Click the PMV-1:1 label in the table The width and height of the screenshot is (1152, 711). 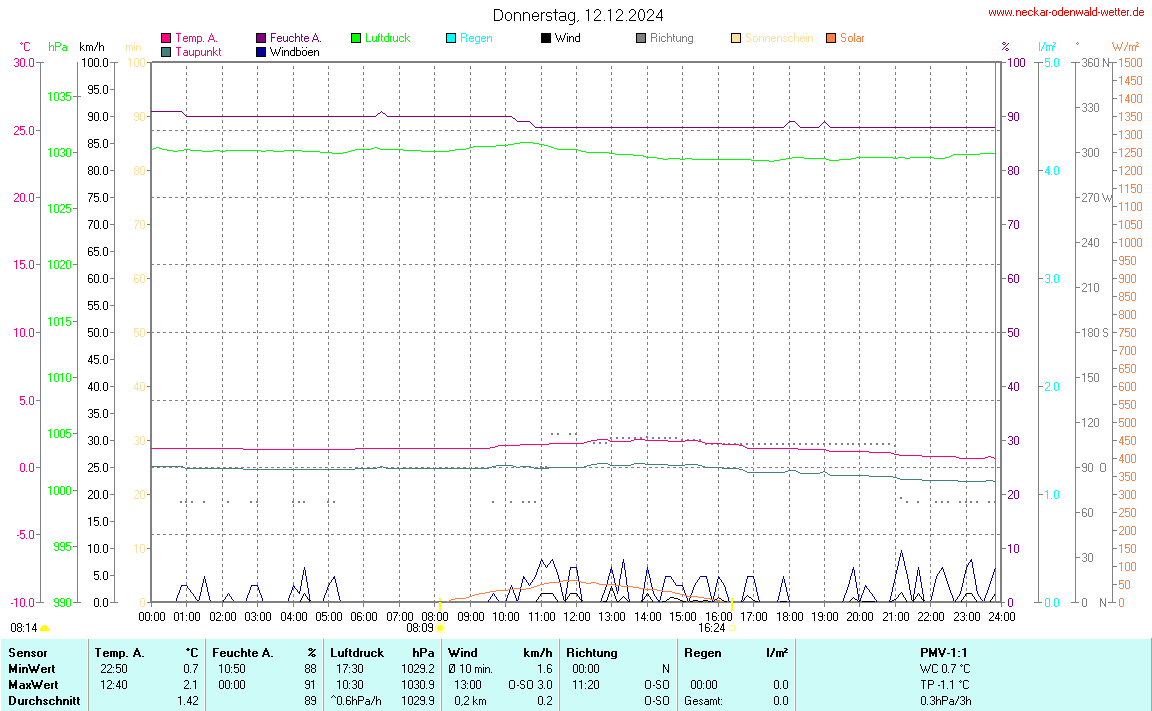pos(943,653)
